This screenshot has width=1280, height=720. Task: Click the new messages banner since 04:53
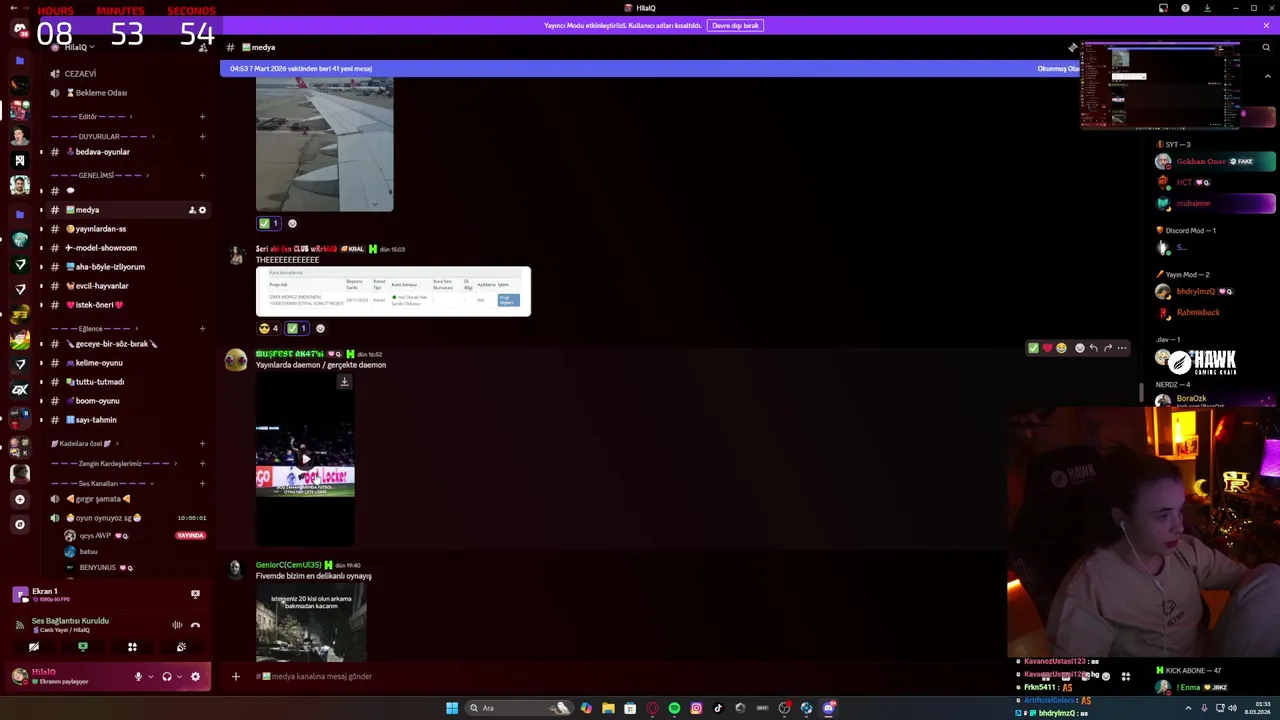point(301,69)
